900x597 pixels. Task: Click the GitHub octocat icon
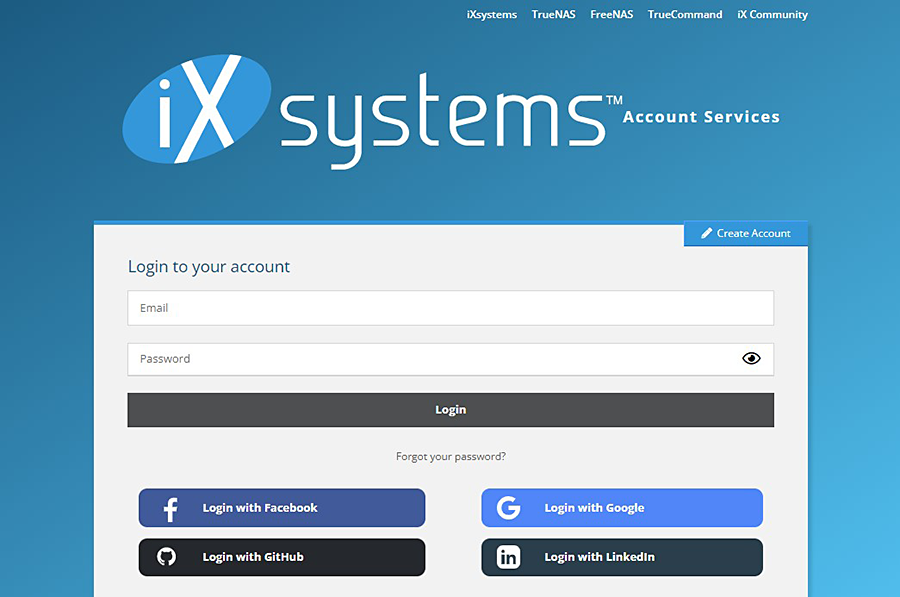pyautogui.click(x=167, y=557)
